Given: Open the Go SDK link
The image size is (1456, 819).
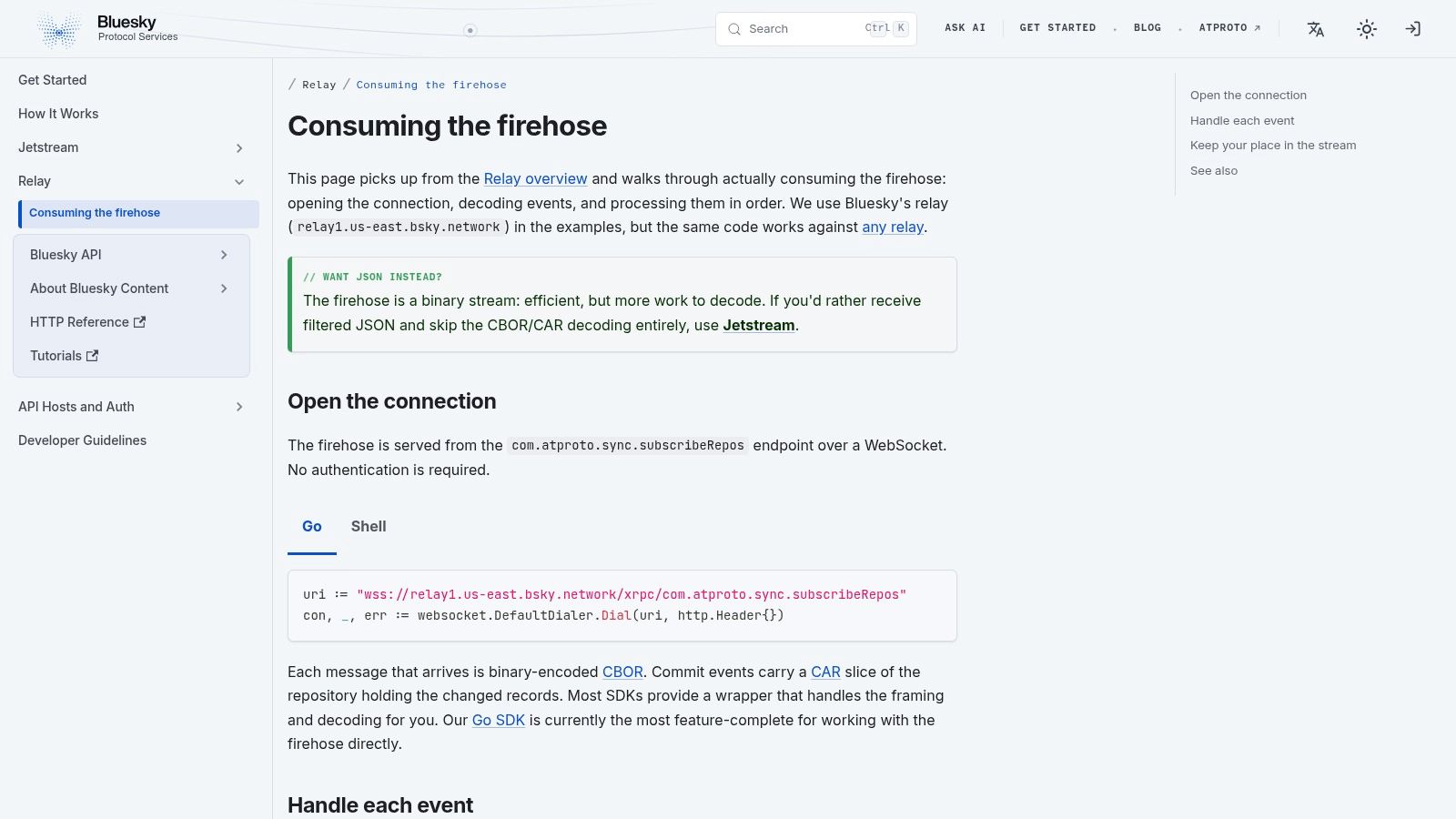Looking at the screenshot, I should [498, 720].
